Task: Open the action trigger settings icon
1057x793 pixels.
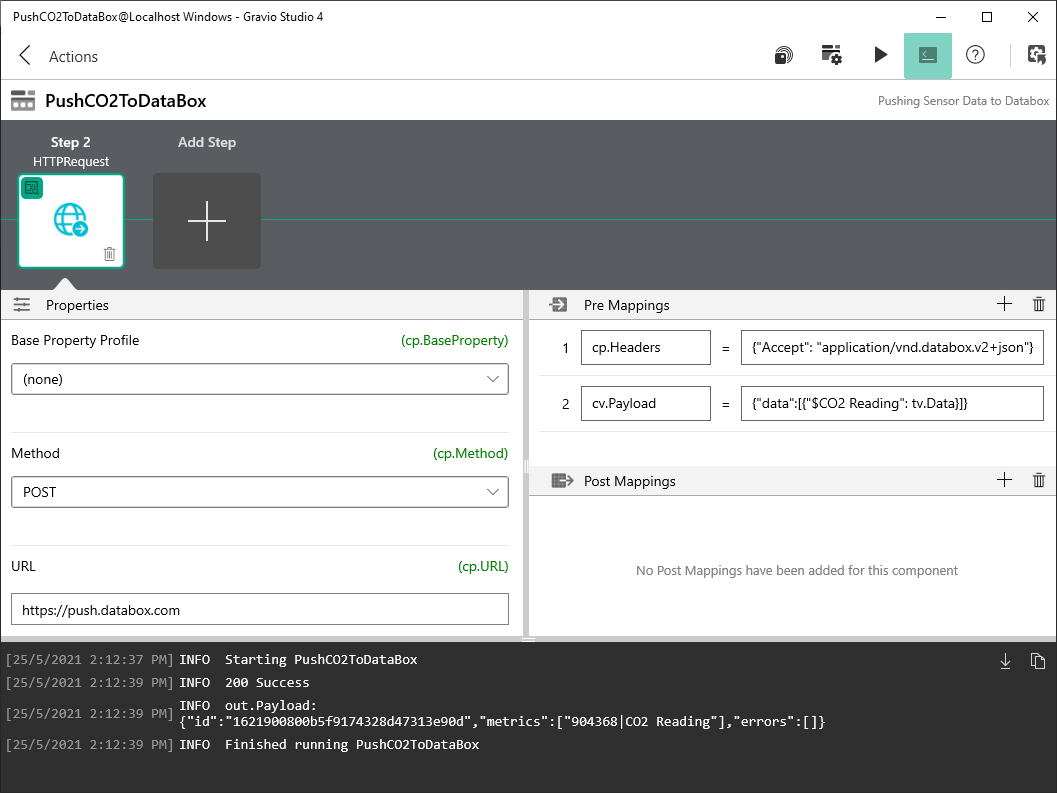Action: pos(831,55)
